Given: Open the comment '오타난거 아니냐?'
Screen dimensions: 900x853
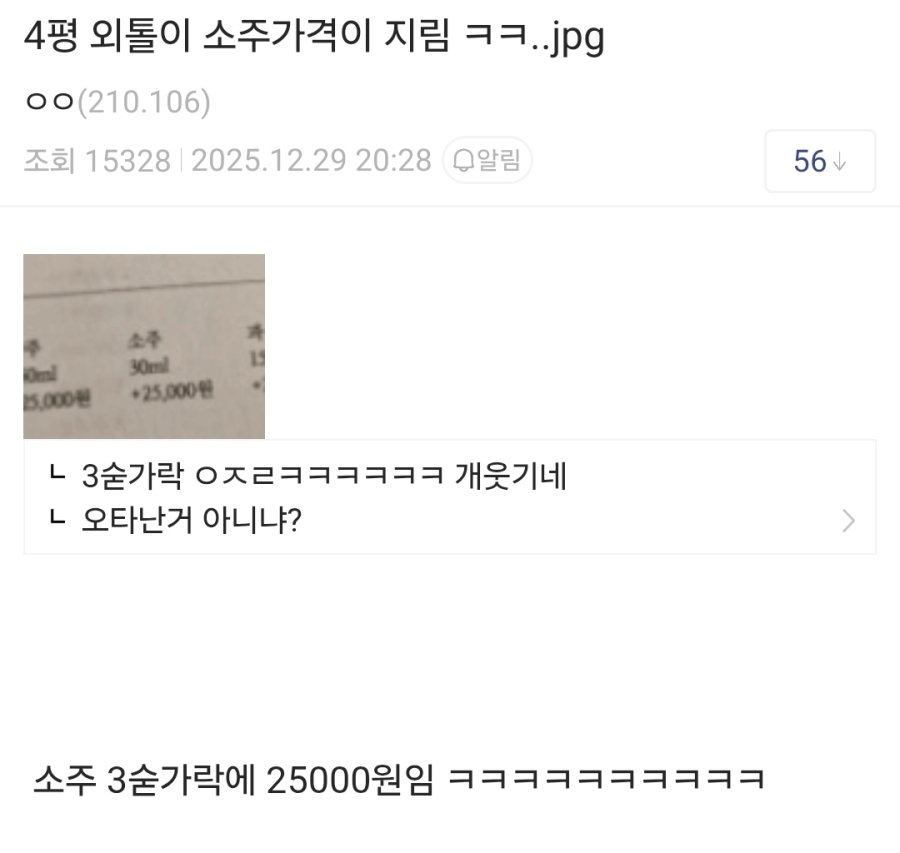Looking at the screenshot, I should [x=191, y=519].
